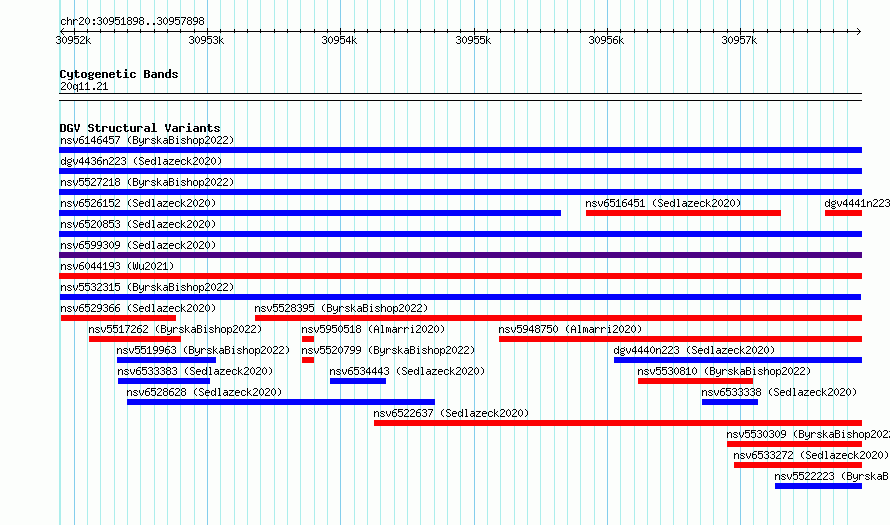Click the nsv5530810 red bar
This screenshot has height=525, width=890.
click(x=695, y=381)
